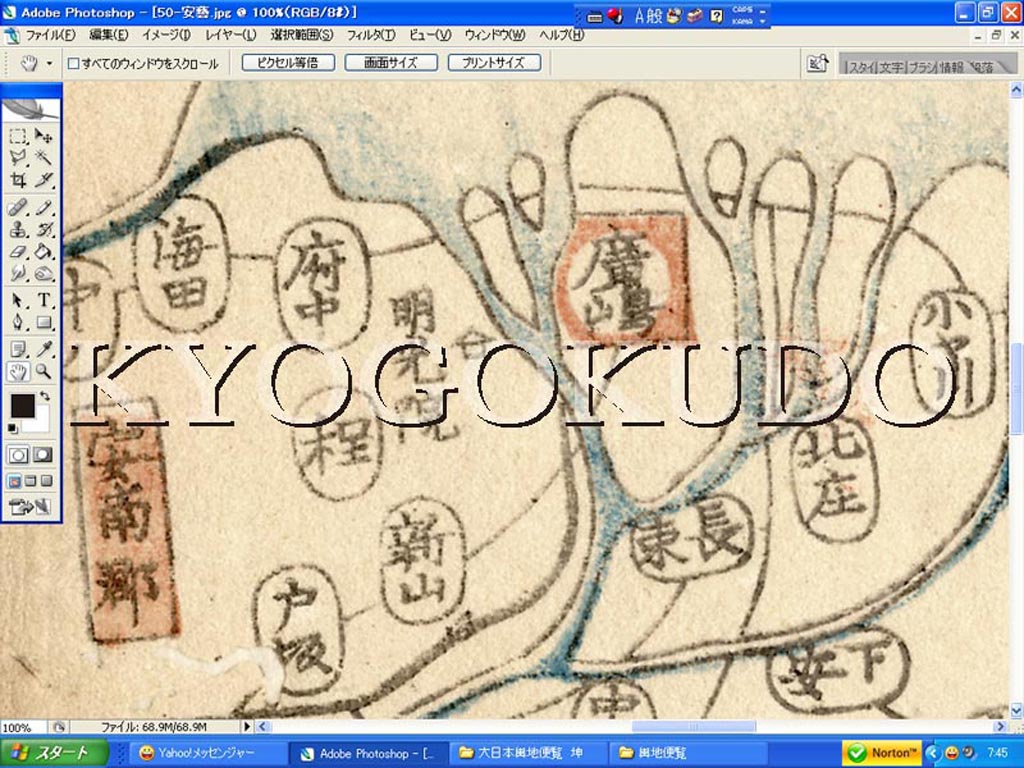The height and width of the screenshot is (768, 1024).
Task: Select the Smudge tool
Action: pos(18,273)
